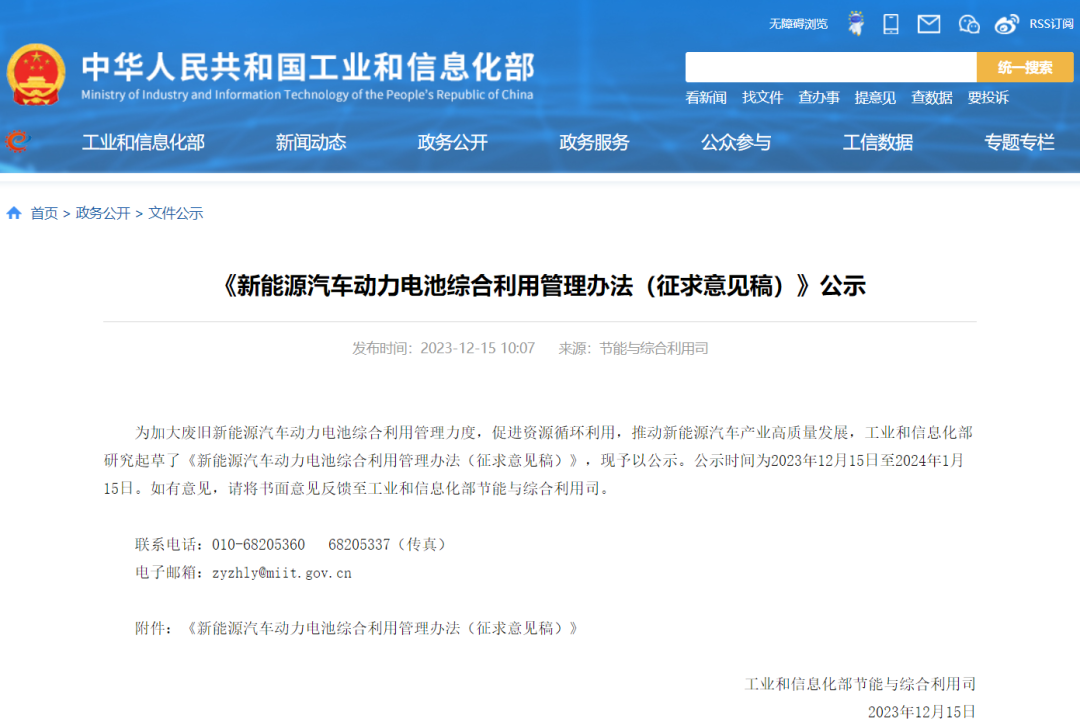The width and height of the screenshot is (1080, 722).
Task: Open 工信数据 navigation menu
Action: tap(878, 142)
